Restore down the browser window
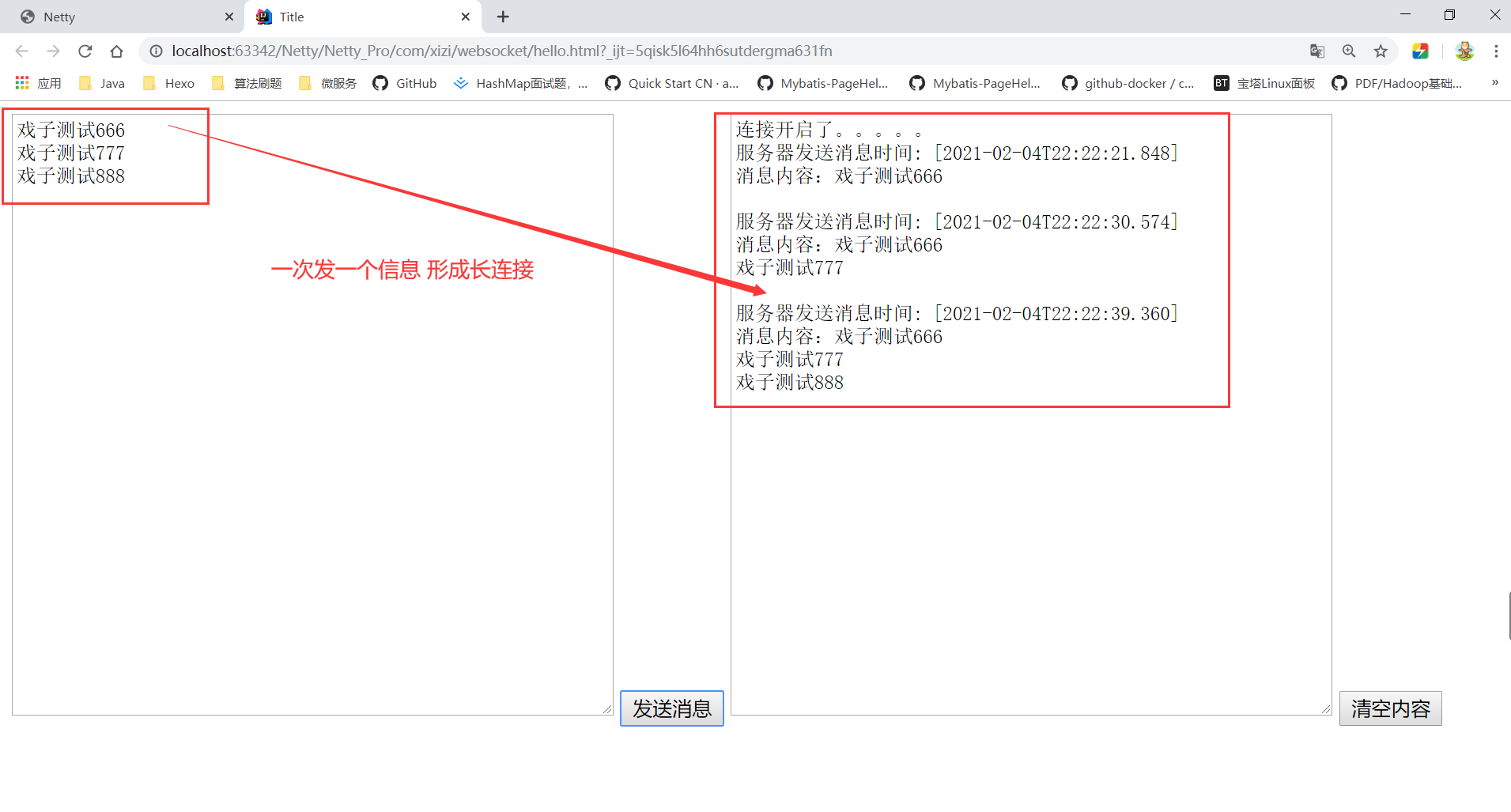1511x812 pixels. click(x=1449, y=15)
